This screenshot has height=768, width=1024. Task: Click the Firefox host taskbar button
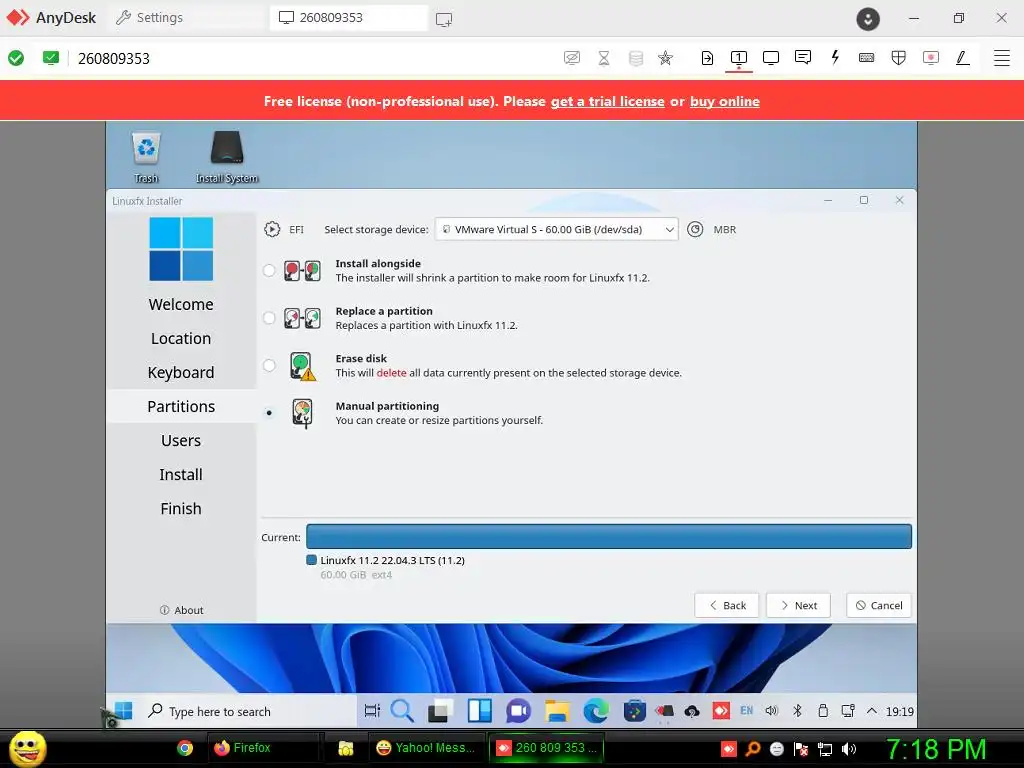[x=263, y=748]
